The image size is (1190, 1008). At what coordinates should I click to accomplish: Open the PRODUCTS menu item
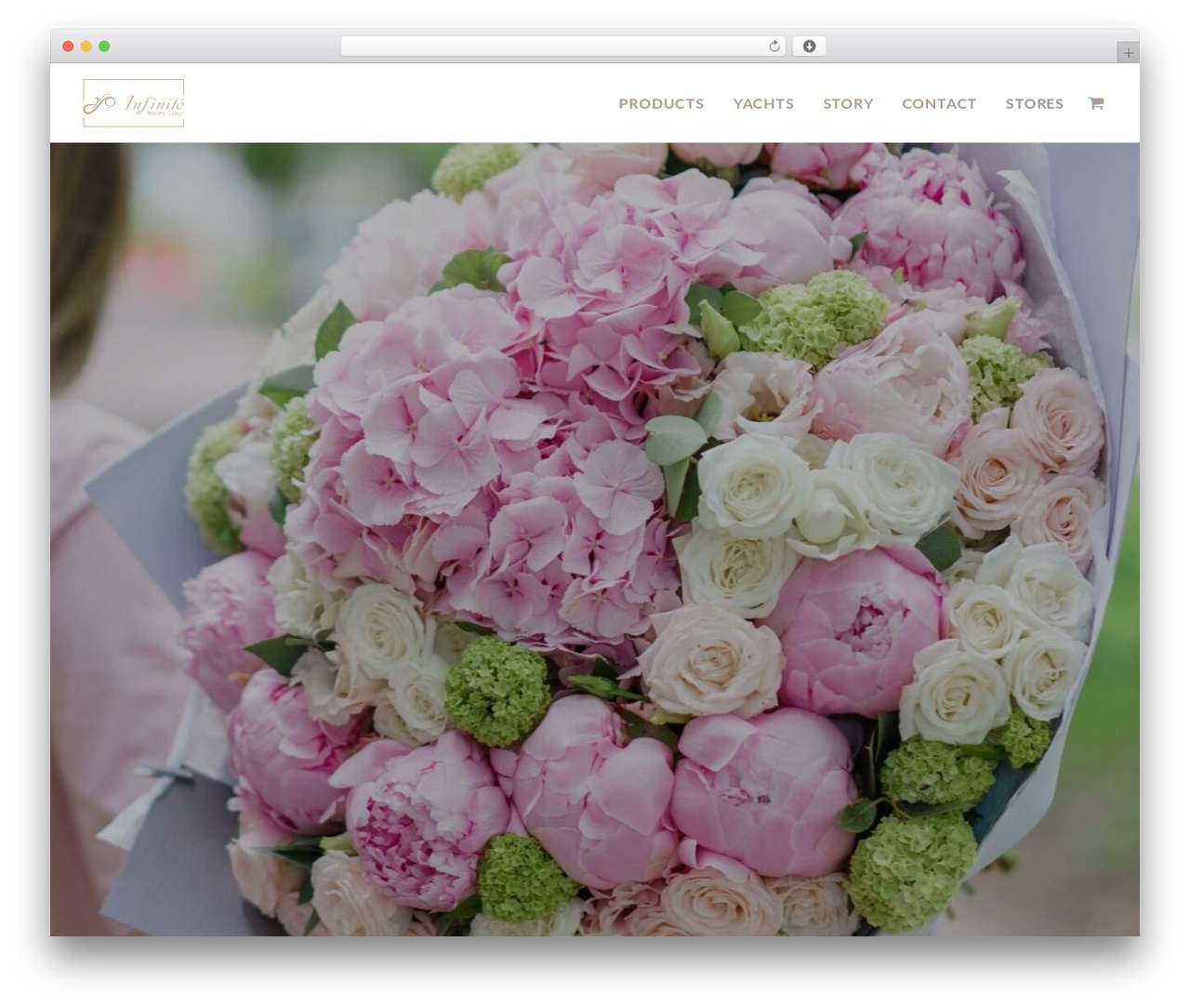point(661,104)
